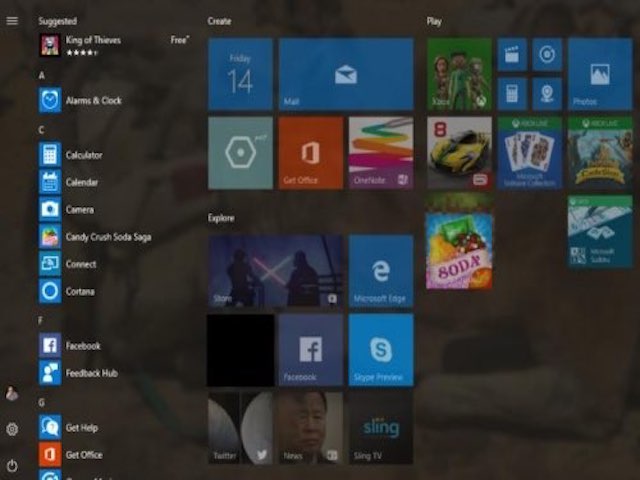The width and height of the screenshot is (640, 480).
Task: Open the Asphalt 8 racing car tile
Action: (x=460, y=153)
